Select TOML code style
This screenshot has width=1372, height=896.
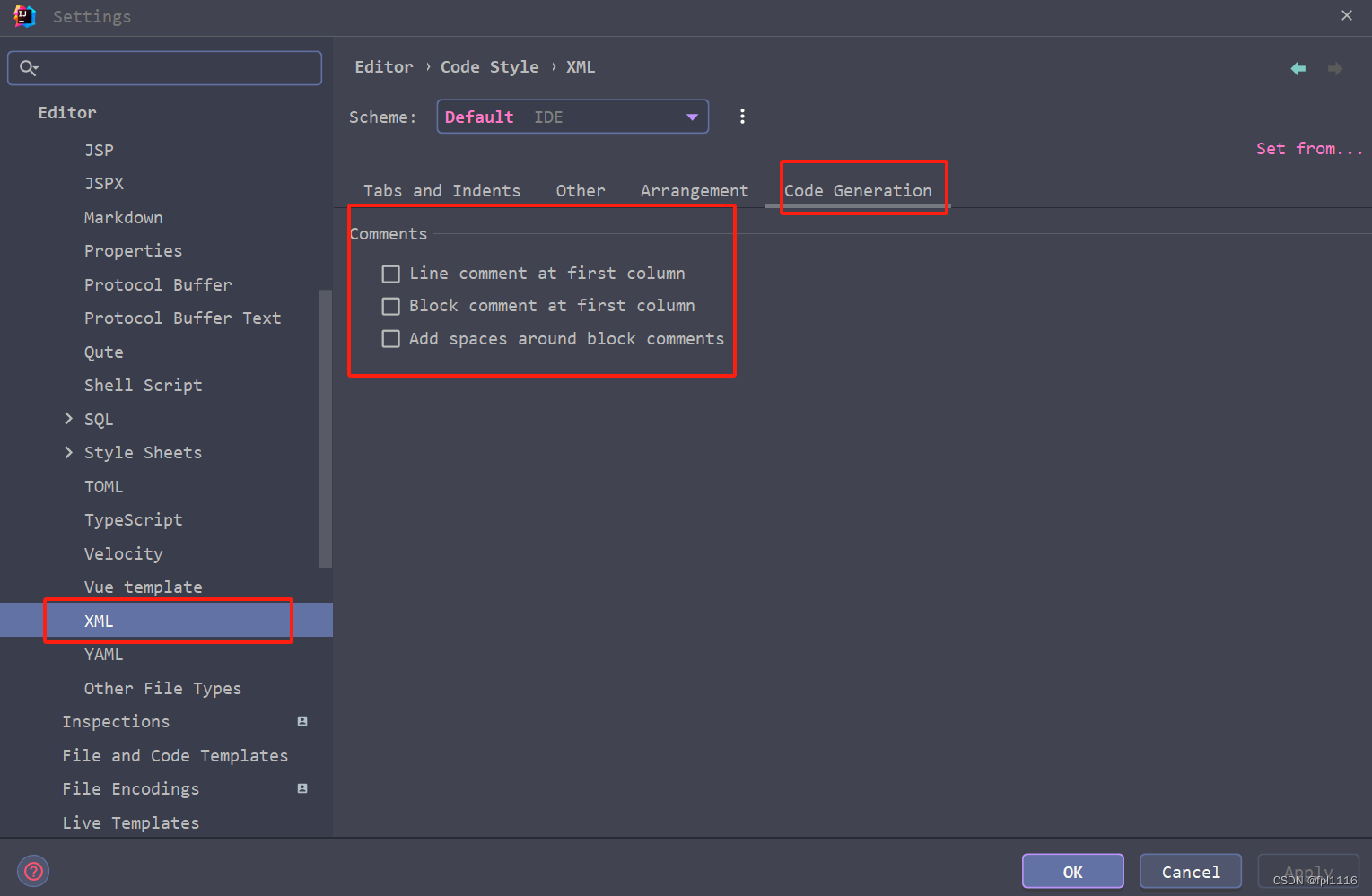[103, 486]
